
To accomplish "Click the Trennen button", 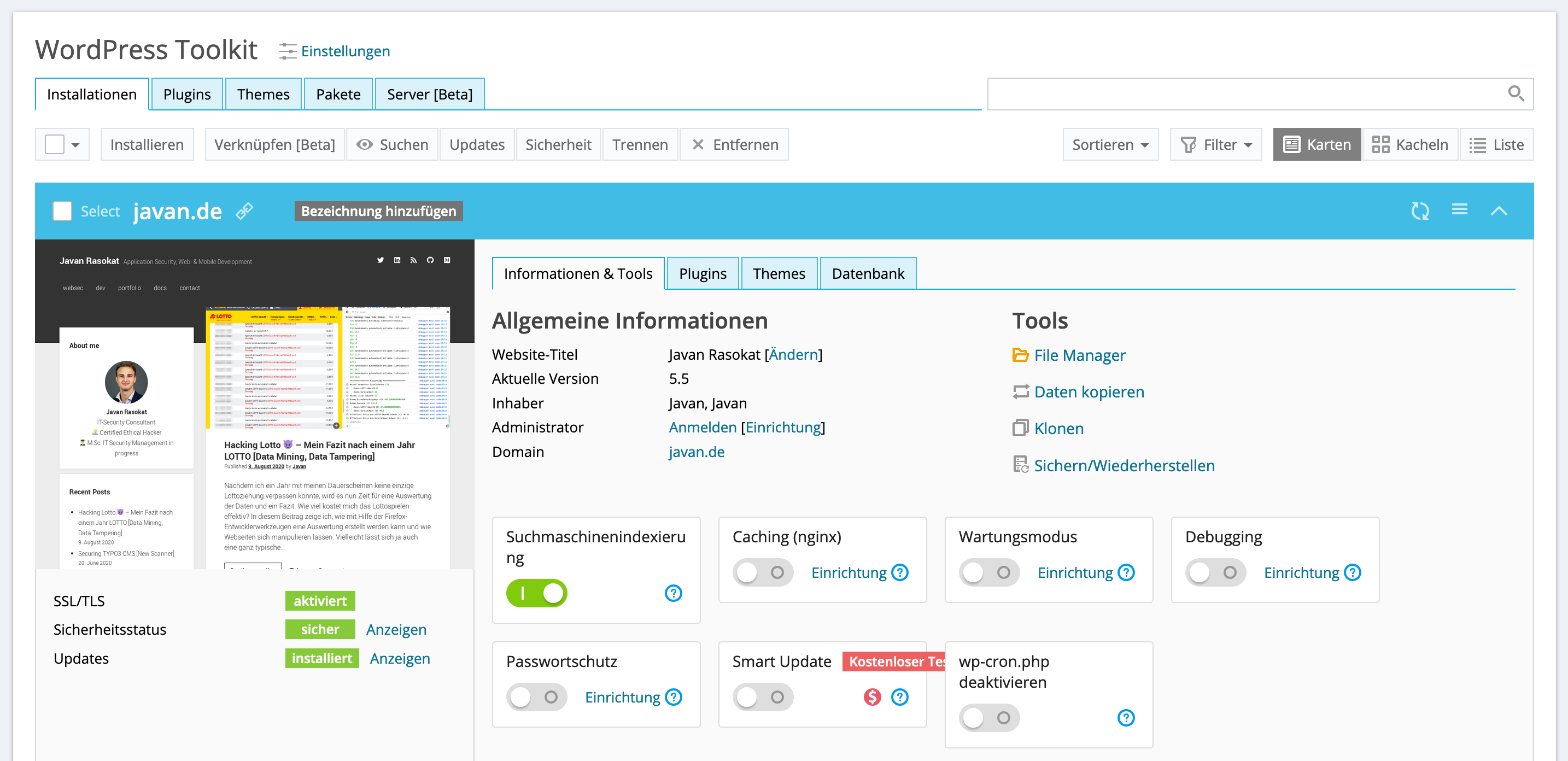I will click(640, 144).
